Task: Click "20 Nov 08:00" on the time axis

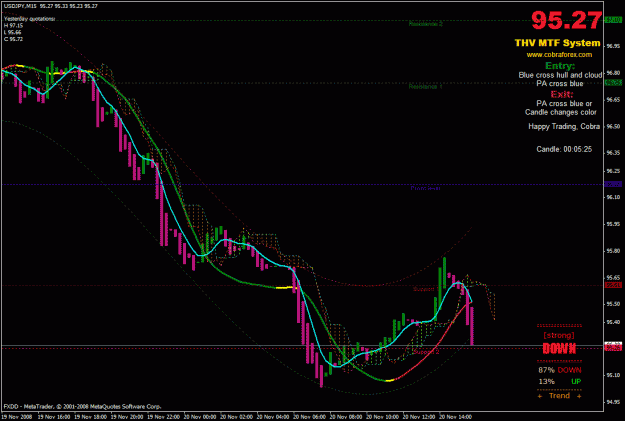Action: [346, 417]
